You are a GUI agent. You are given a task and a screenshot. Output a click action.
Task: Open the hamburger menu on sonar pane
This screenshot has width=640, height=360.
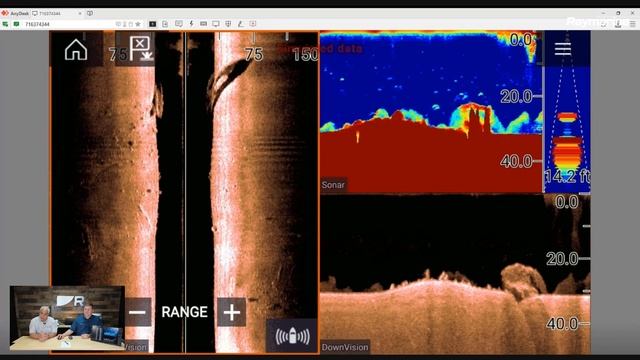[563, 49]
